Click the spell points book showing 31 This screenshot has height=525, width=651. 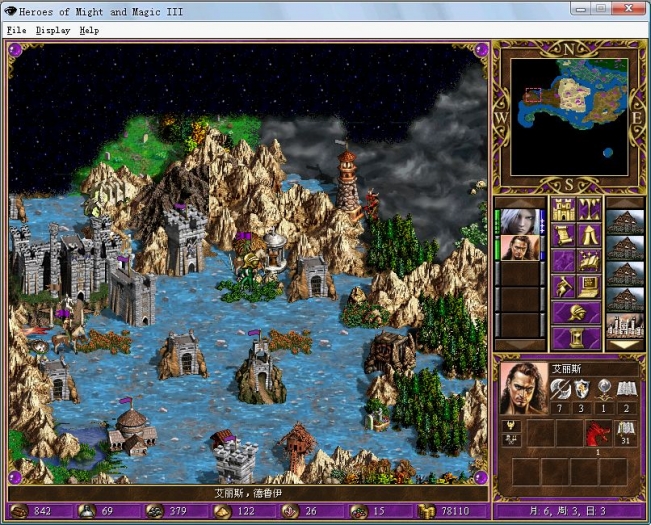tap(626, 433)
